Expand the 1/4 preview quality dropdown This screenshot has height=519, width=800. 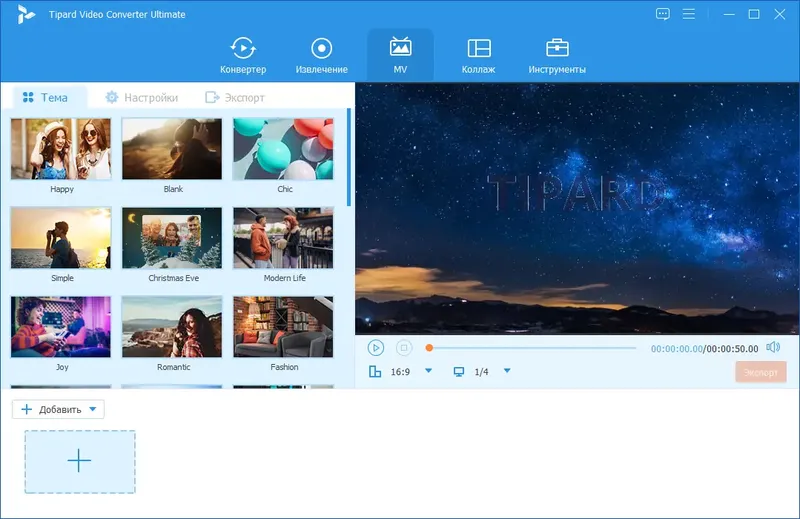click(507, 371)
